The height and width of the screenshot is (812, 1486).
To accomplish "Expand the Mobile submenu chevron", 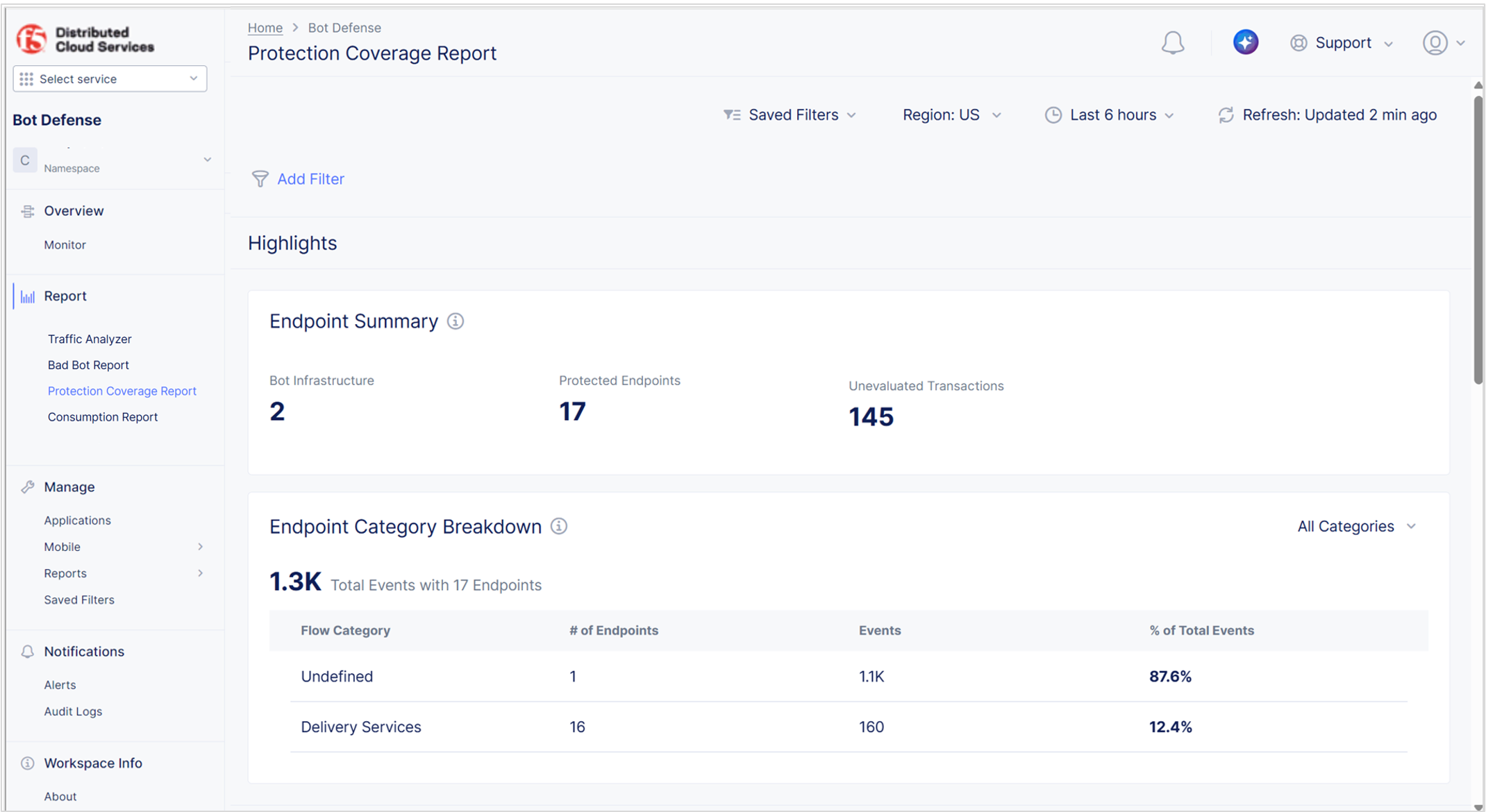I will pyautogui.click(x=201, y=546).
